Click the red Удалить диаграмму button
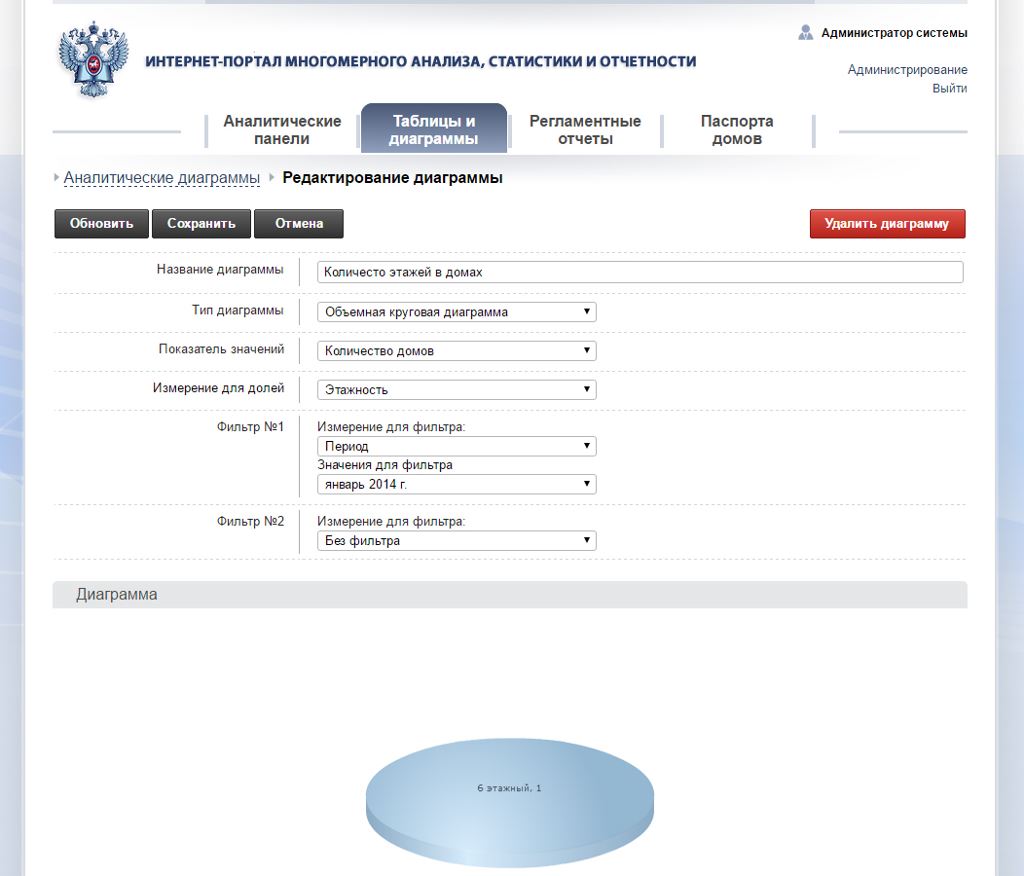This screenshot has height=876, width=1024. click(x=887, y=224)
